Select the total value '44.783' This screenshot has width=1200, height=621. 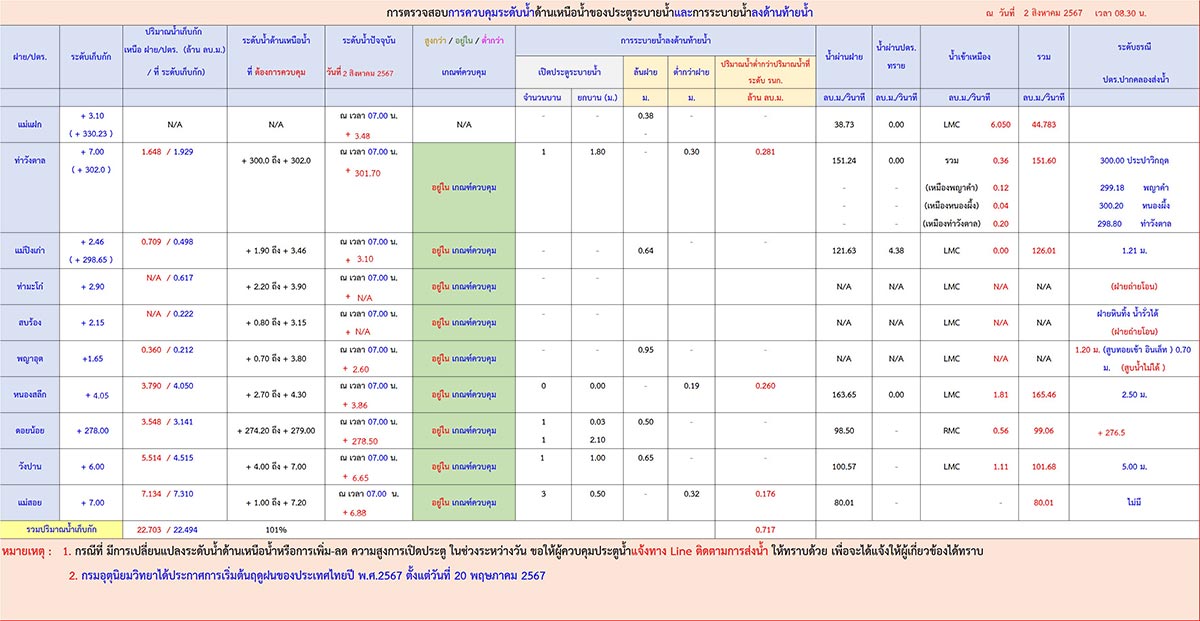[1044, 124]
